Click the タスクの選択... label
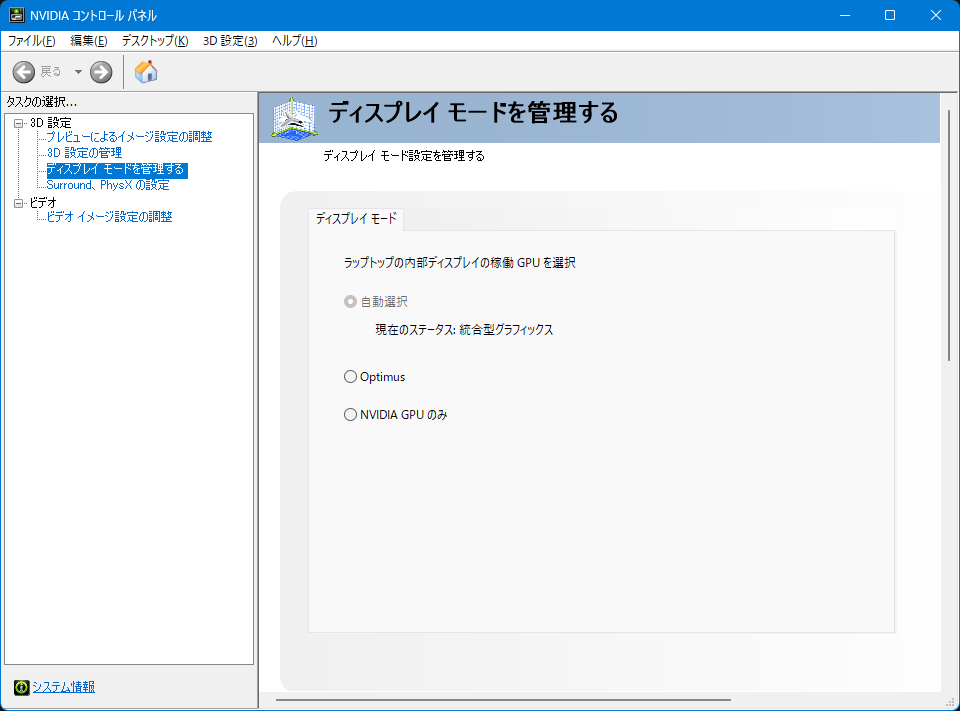This screenshot has width=960, height=711. click(x=42, y=102)
